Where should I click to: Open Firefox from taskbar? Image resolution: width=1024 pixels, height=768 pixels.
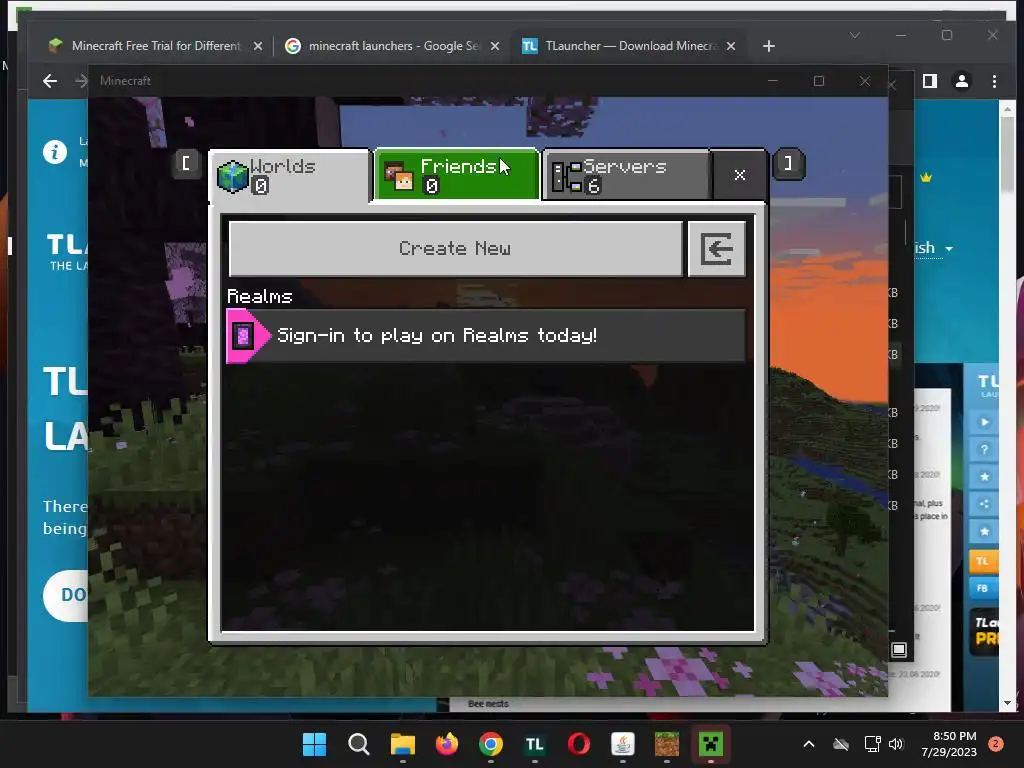tap(447, 744)
